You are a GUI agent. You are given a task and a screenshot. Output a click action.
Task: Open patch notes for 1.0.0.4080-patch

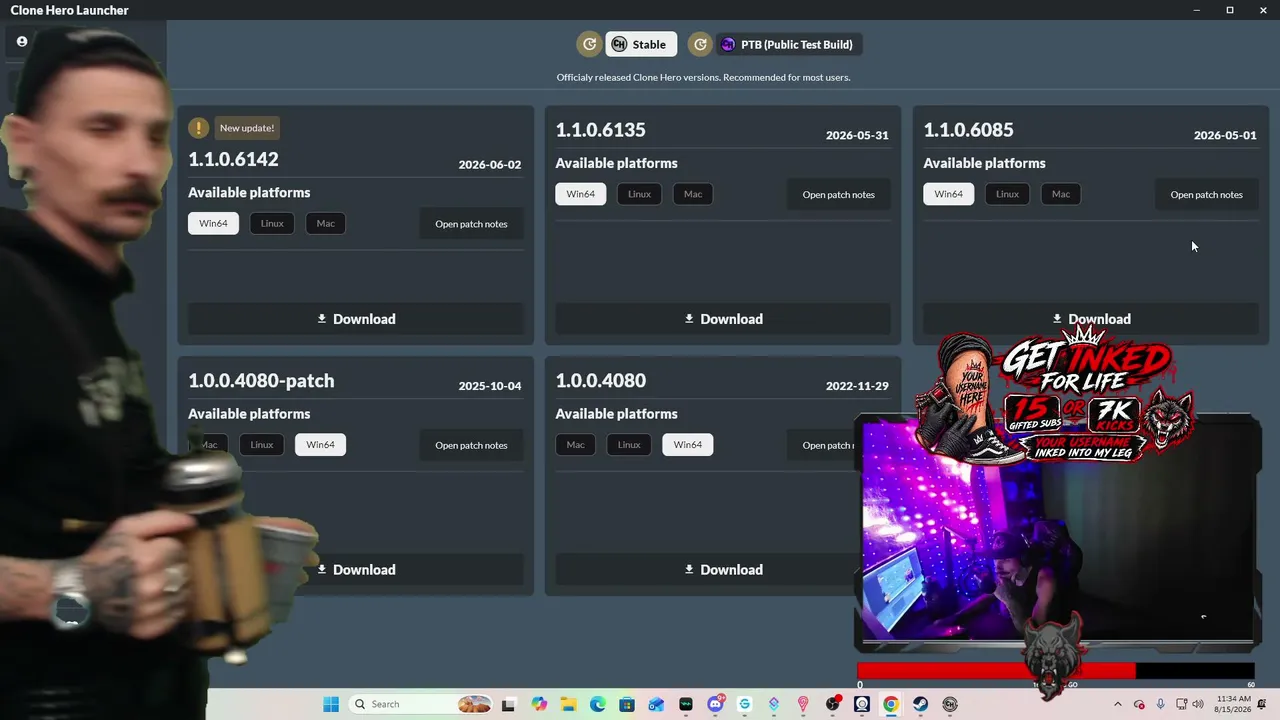coord(471,445)
